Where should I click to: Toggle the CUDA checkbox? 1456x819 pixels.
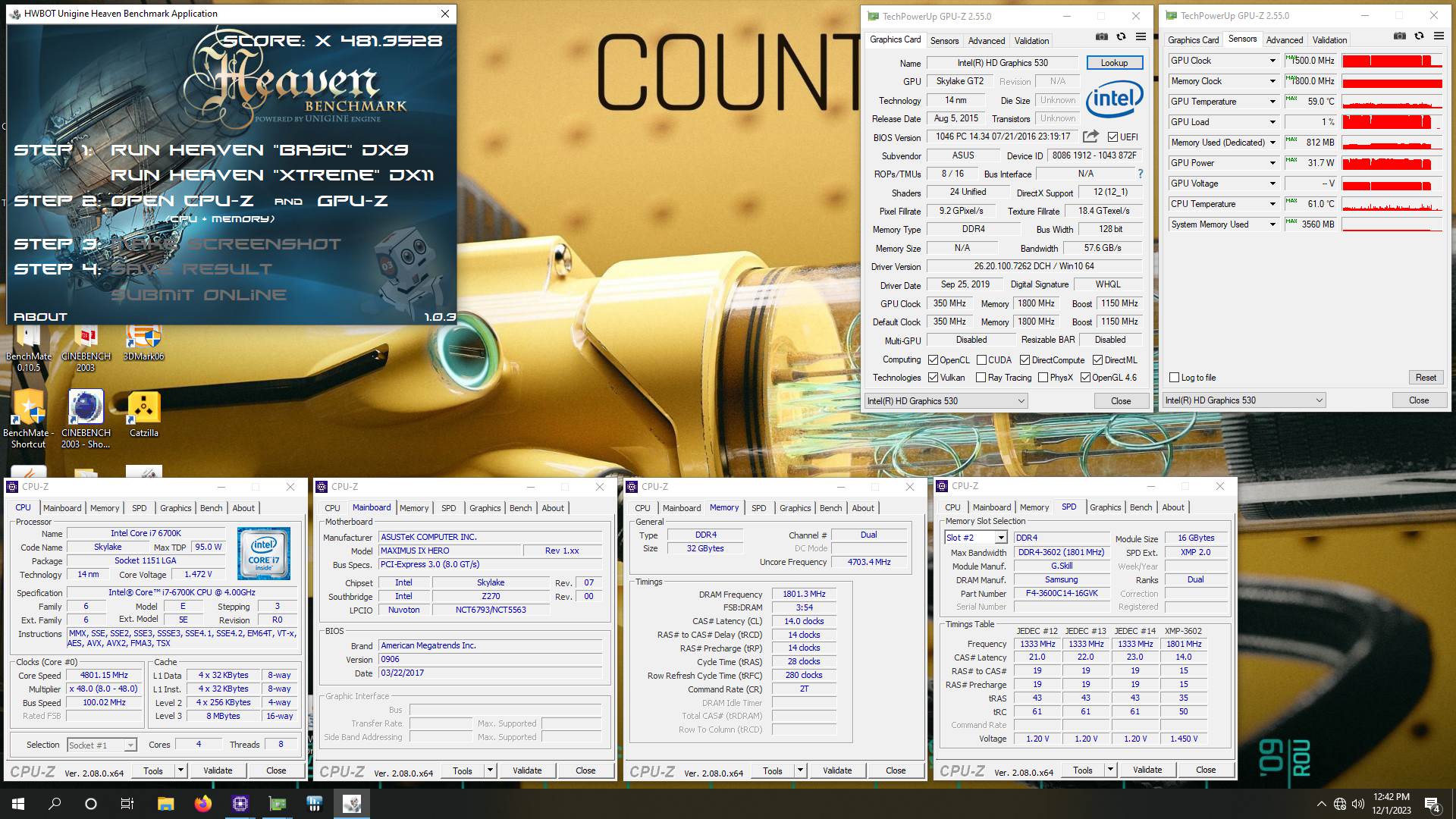point(981,360)
